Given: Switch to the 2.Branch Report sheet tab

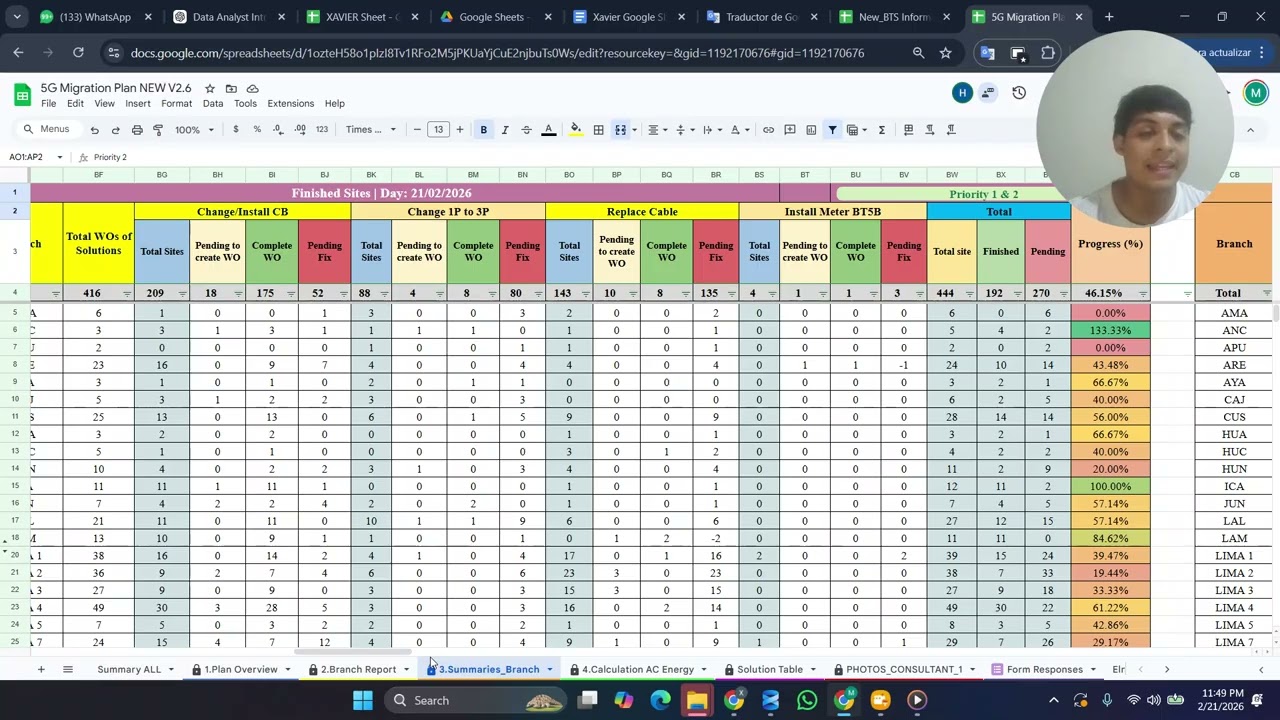Looking at the screenshot, I should pos(358,670).
